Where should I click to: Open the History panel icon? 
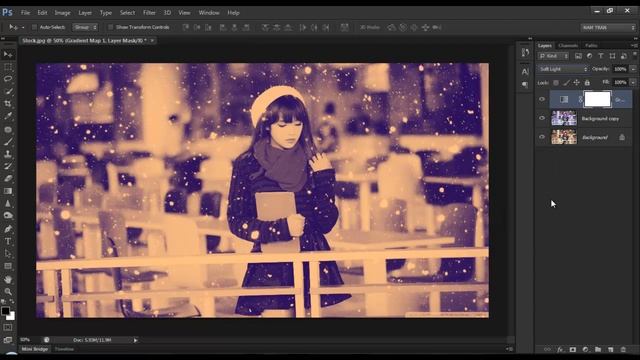(525, 52)
